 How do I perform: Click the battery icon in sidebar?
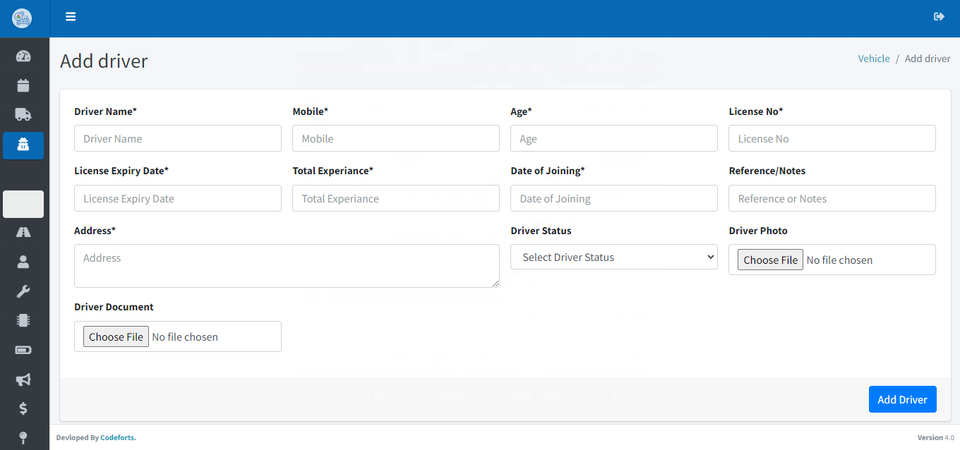pos(23,350)
